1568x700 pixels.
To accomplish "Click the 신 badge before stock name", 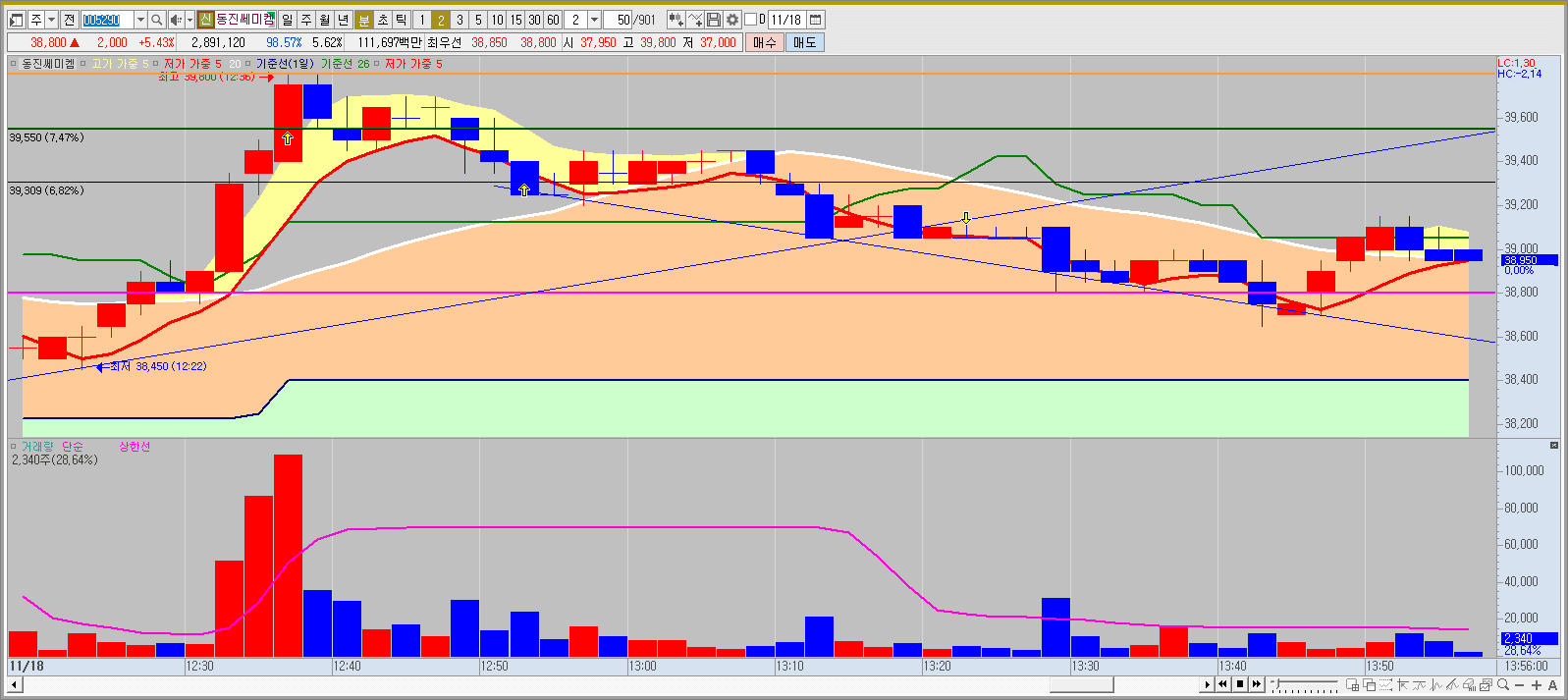I will pyautogui.click(x=206, y=20).
